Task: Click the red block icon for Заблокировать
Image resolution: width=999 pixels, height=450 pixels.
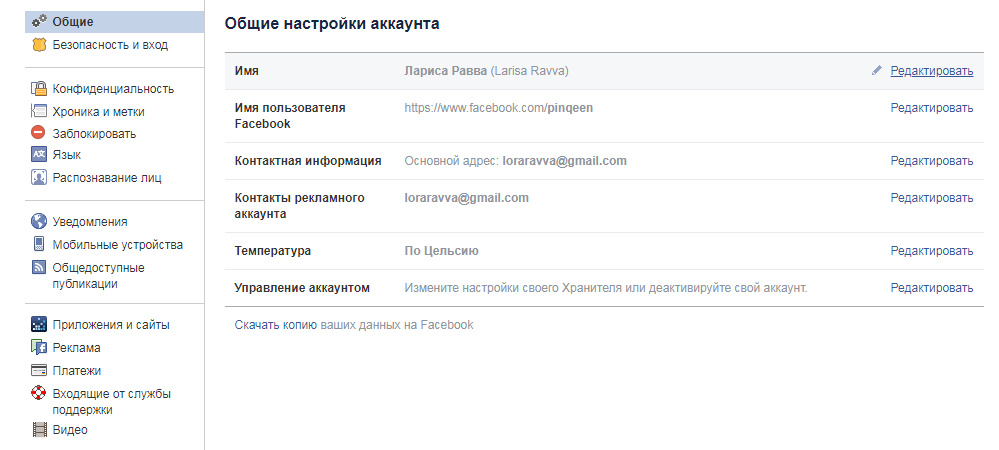Action: point(39,133)
